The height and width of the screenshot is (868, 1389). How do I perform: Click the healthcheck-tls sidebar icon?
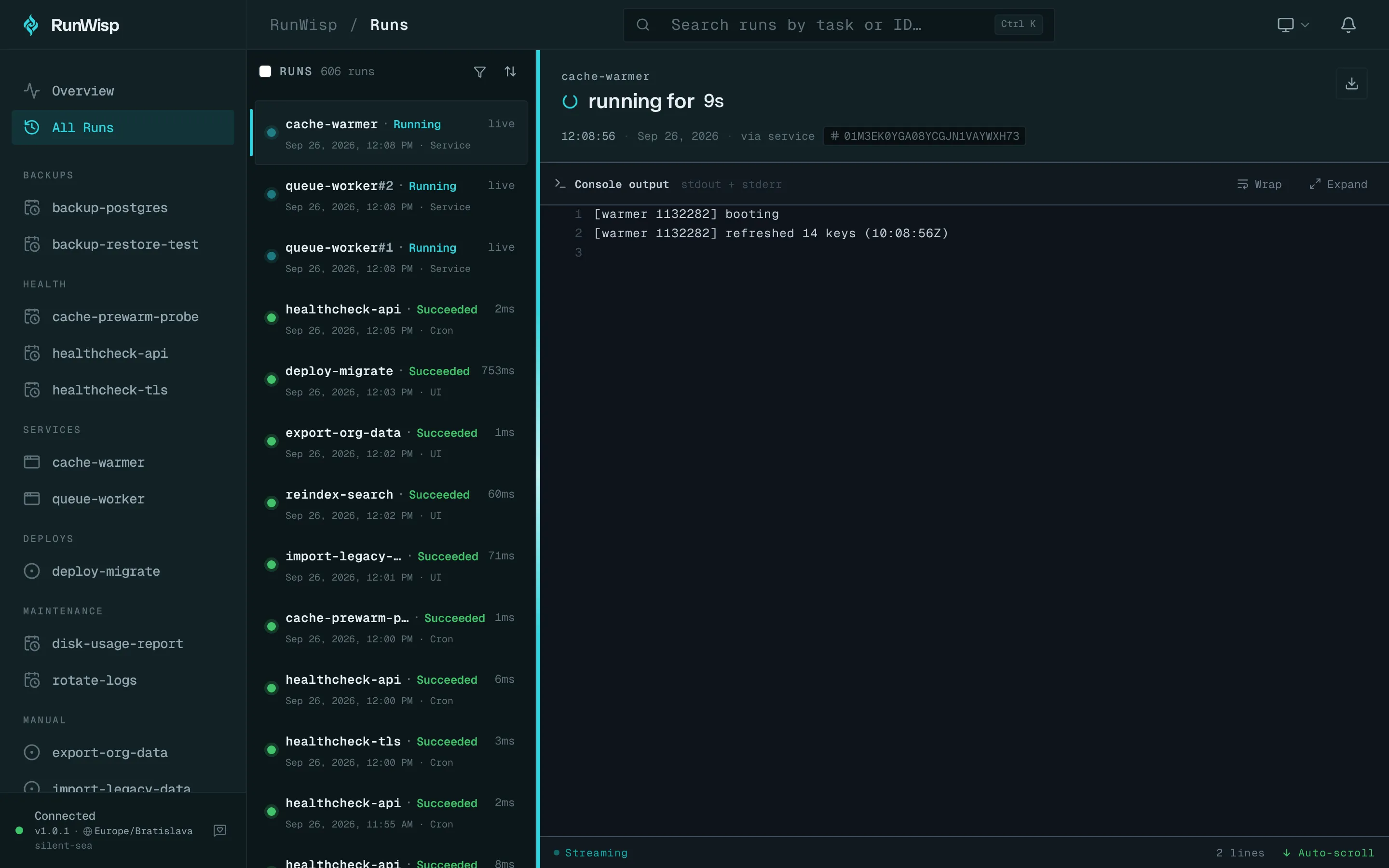click(x=32, y=390)
